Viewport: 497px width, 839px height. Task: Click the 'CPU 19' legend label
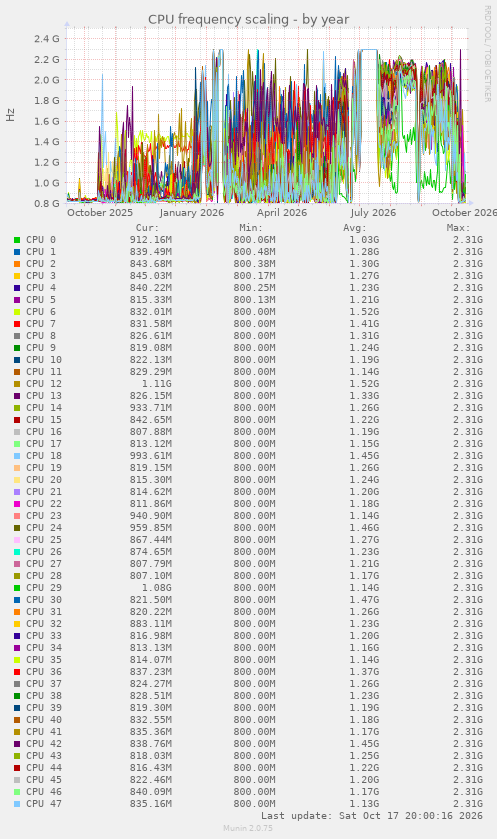tap(44, 468)
